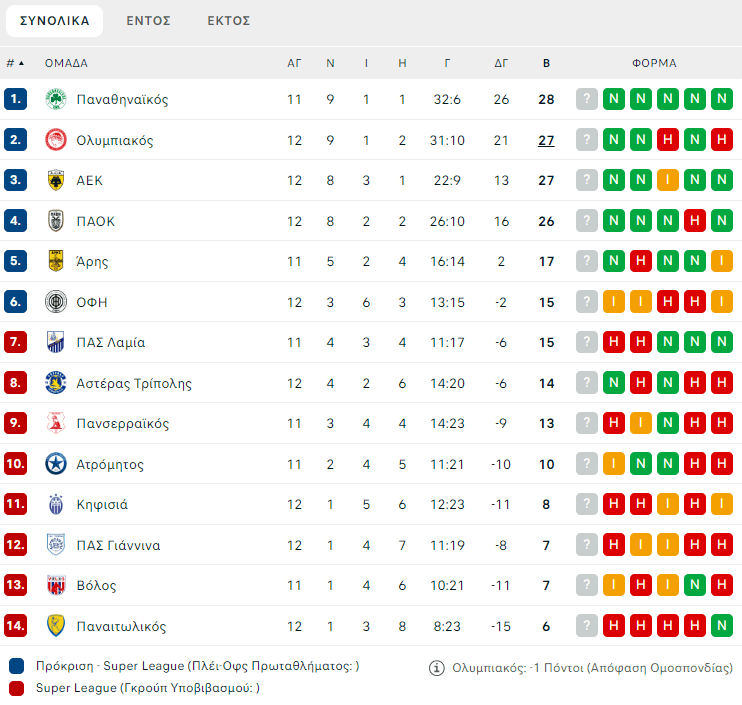Click the Βόλος club logo

tap(56, 586)
